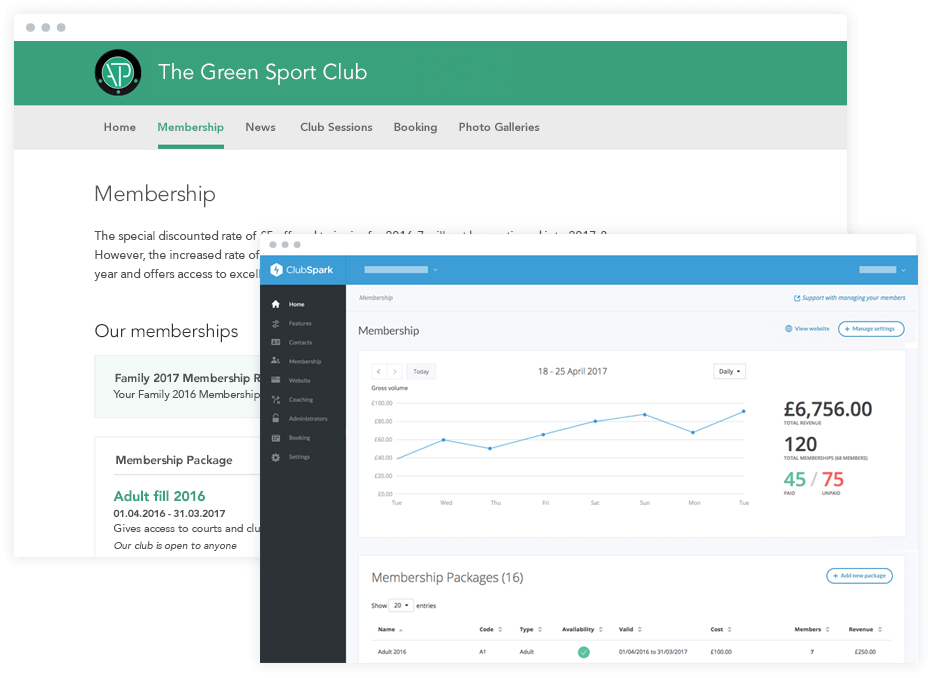Screen dimensions: 933x678
Task: Click the Booking calendar icon
Action: (276, 437)
